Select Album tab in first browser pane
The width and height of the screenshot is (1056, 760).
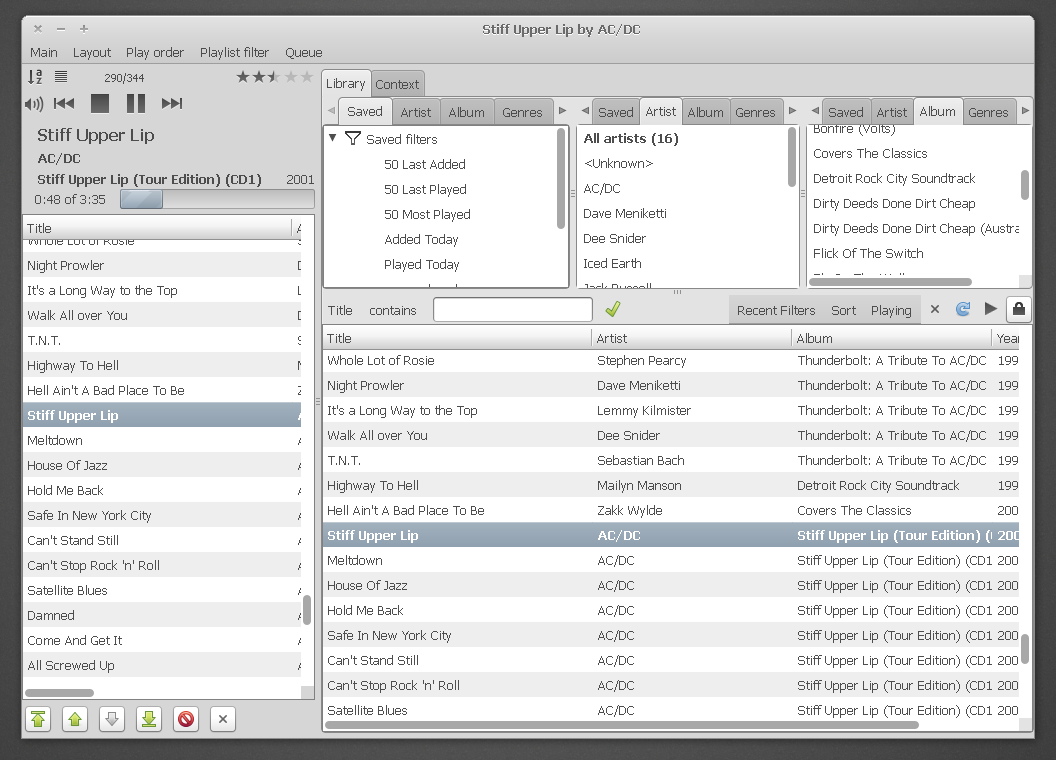(467, 113)
